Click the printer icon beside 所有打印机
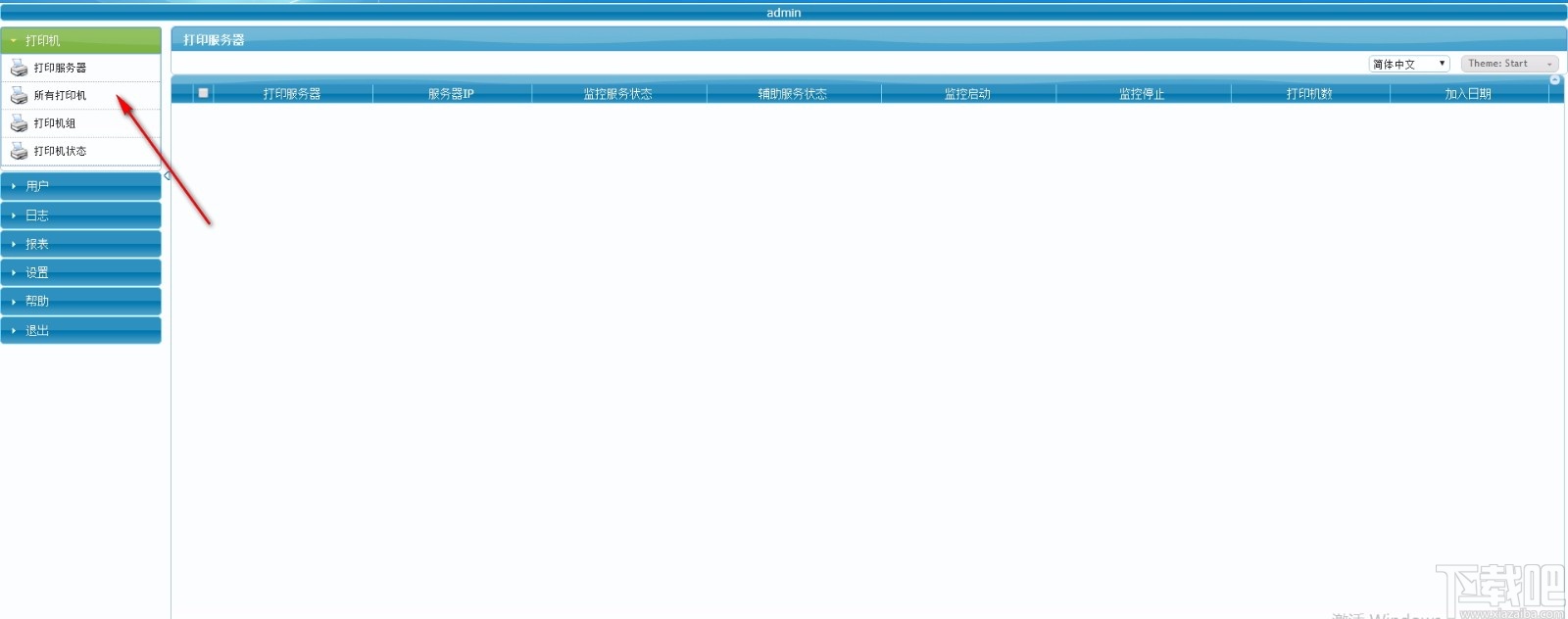1568x619 pixels. point(19,95)
